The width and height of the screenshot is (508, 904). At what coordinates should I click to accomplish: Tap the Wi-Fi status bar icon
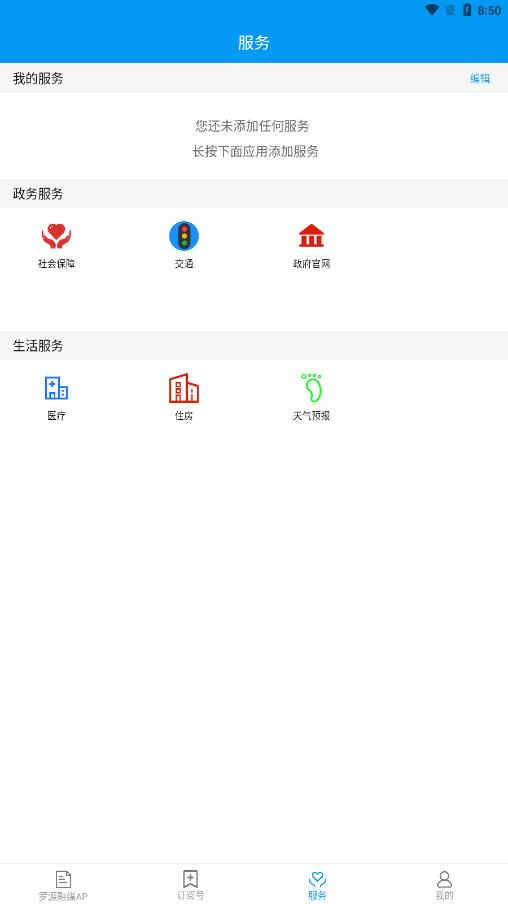click(431, 10)
